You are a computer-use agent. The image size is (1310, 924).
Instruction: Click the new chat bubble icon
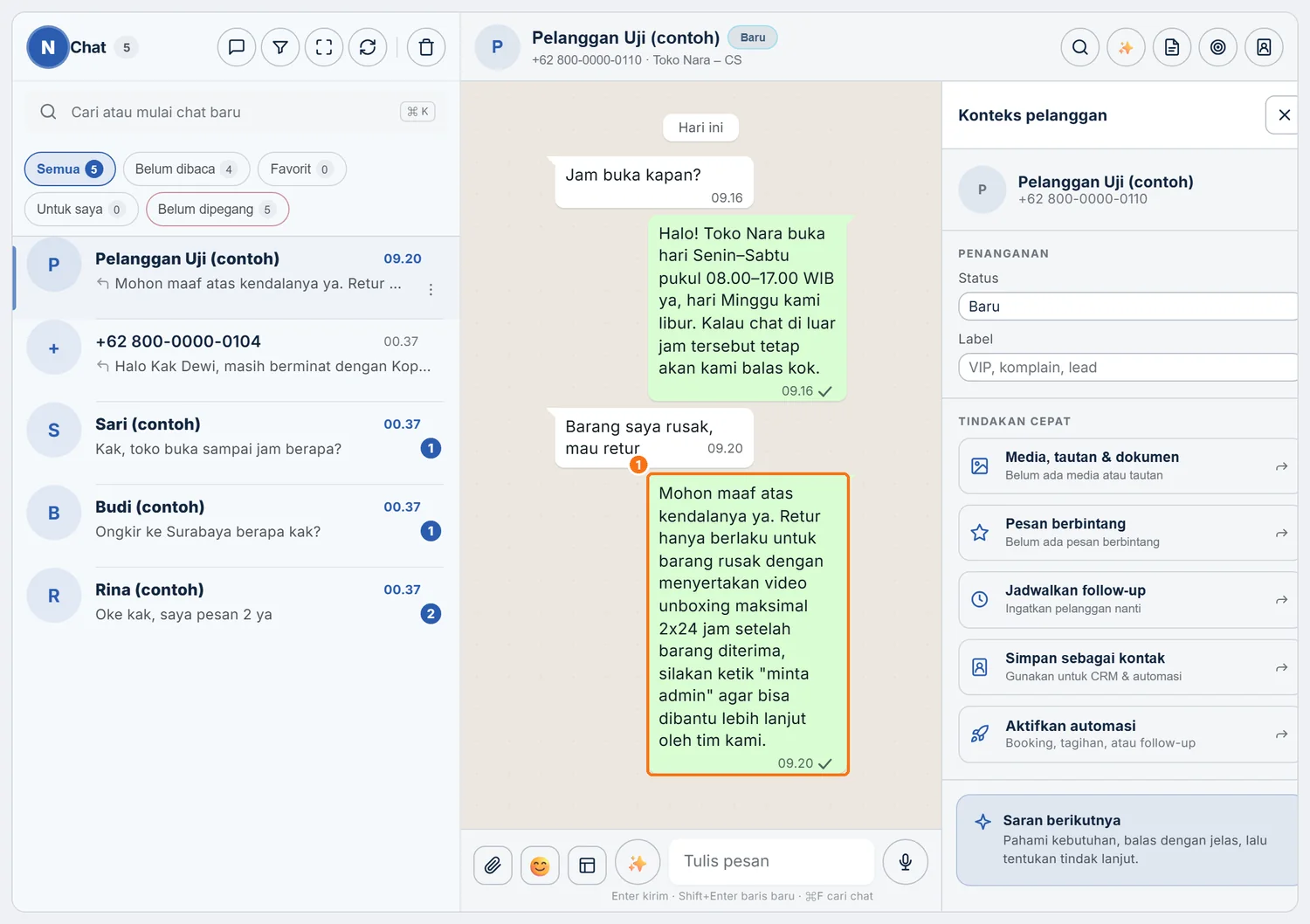click(237, 47)
